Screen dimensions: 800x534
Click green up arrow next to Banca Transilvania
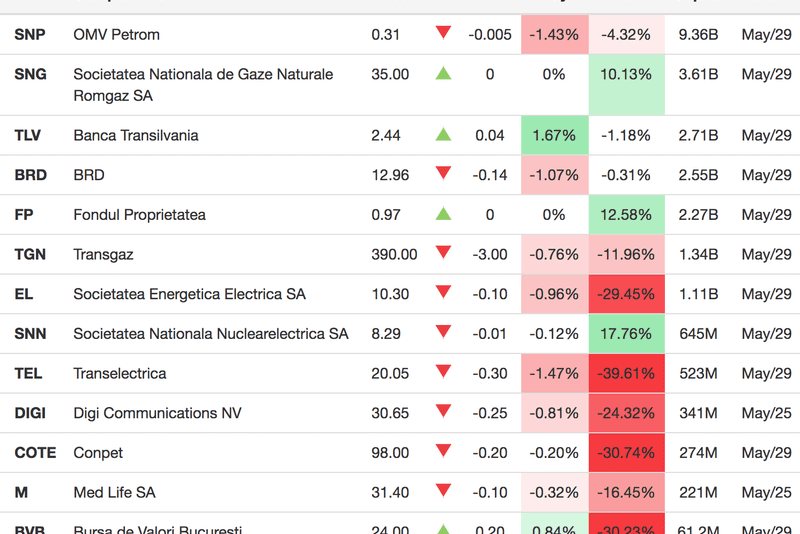point(443,135)
